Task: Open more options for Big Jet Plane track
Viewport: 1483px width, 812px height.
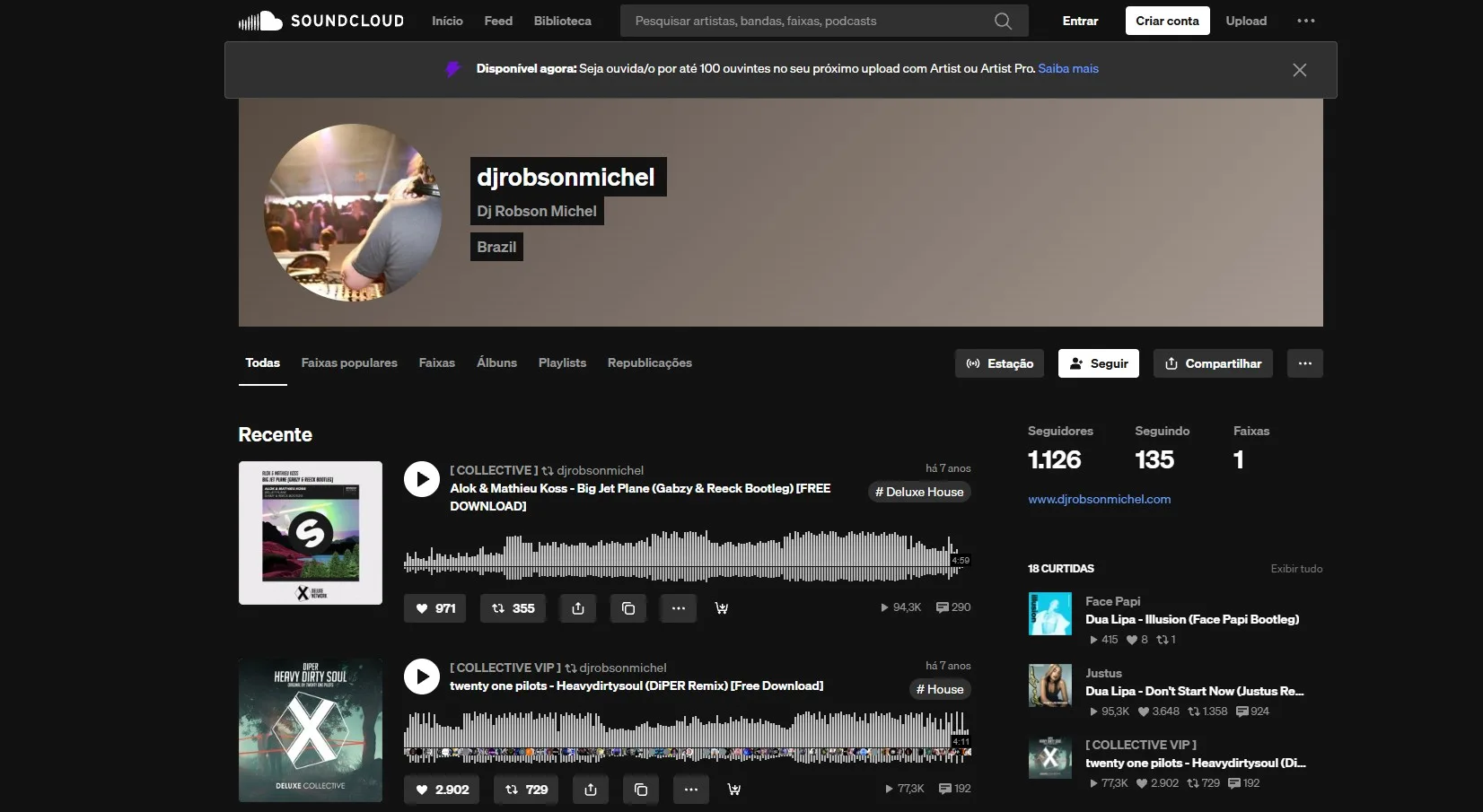Action: [679, 608]
